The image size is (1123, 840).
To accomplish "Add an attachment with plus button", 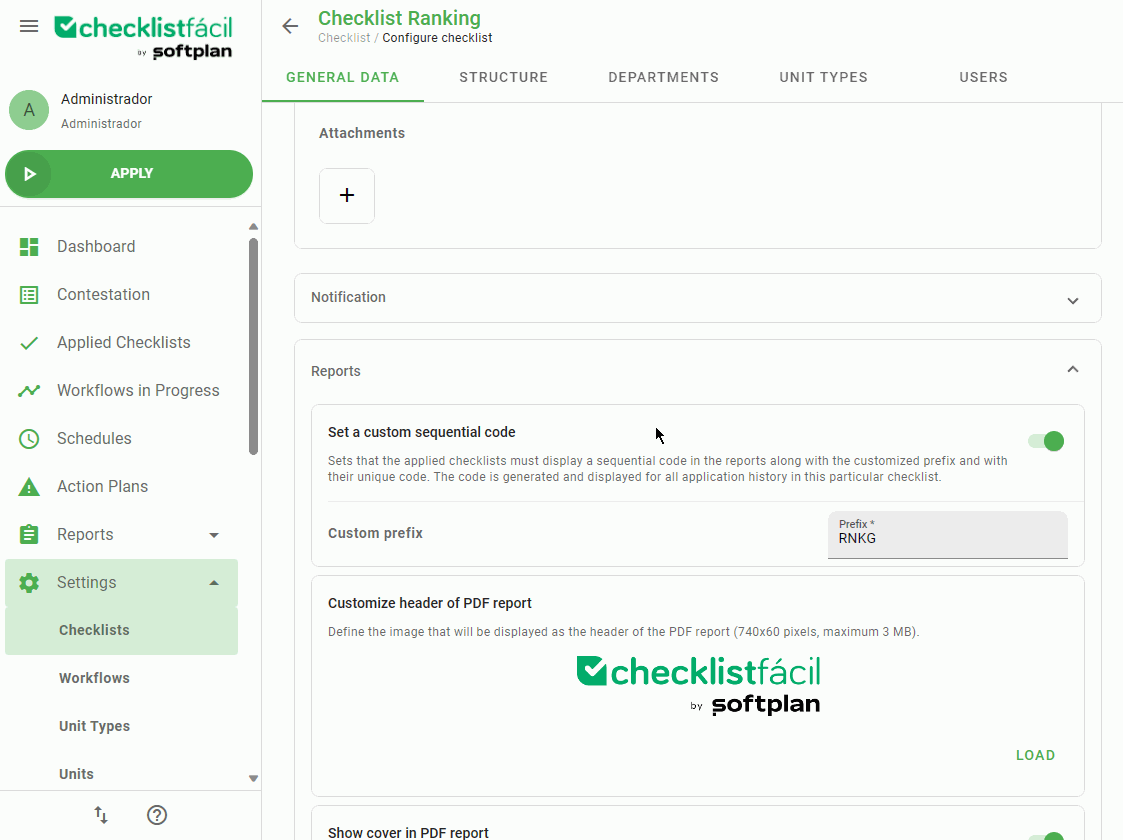I will [347, 195].
